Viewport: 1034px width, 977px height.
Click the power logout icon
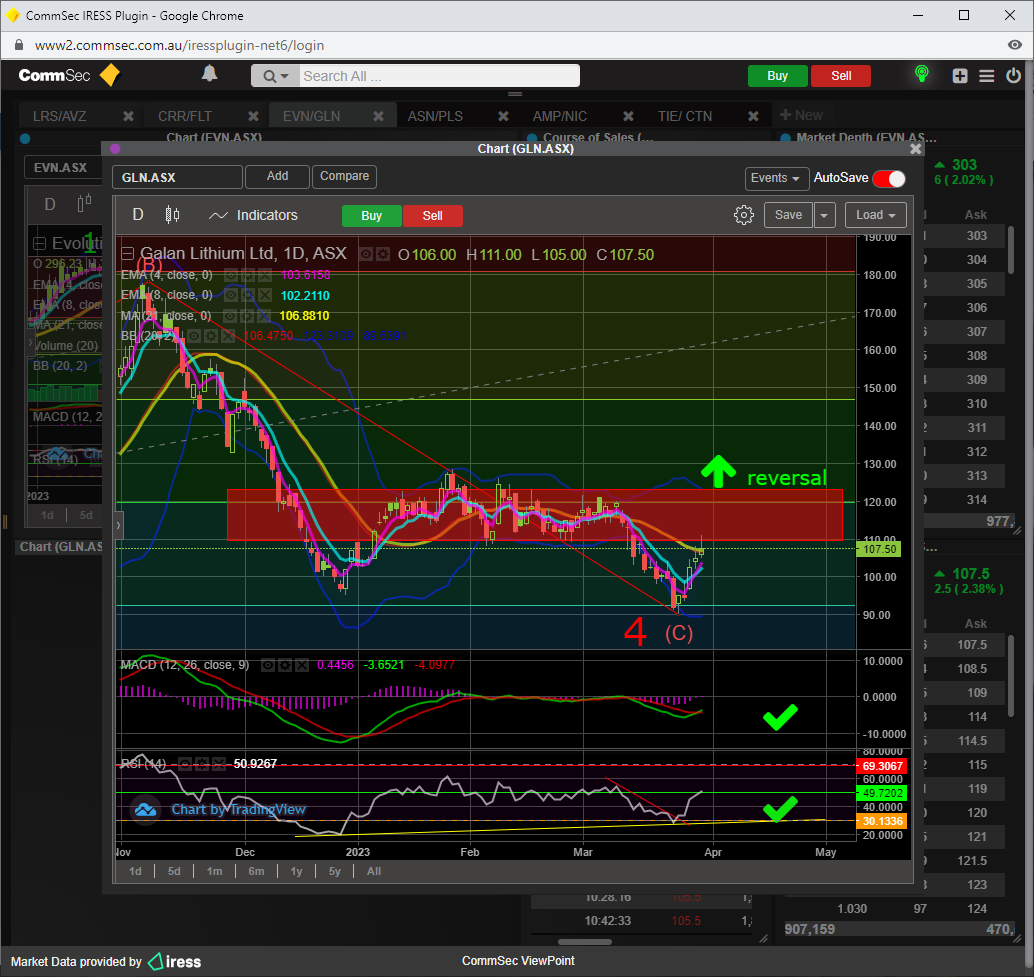1014,76
